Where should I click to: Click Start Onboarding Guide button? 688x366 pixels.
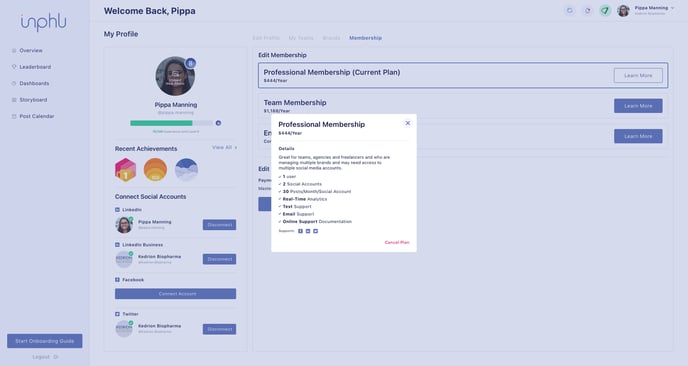(x=45, y=341)
